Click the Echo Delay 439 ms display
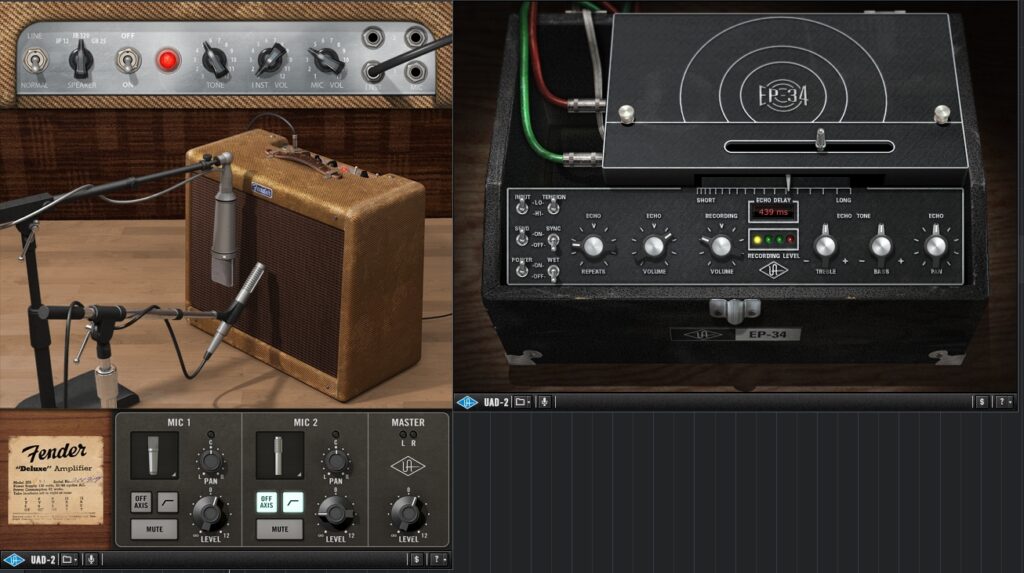Screen dimensions: 1024x573 coord(773,212)
